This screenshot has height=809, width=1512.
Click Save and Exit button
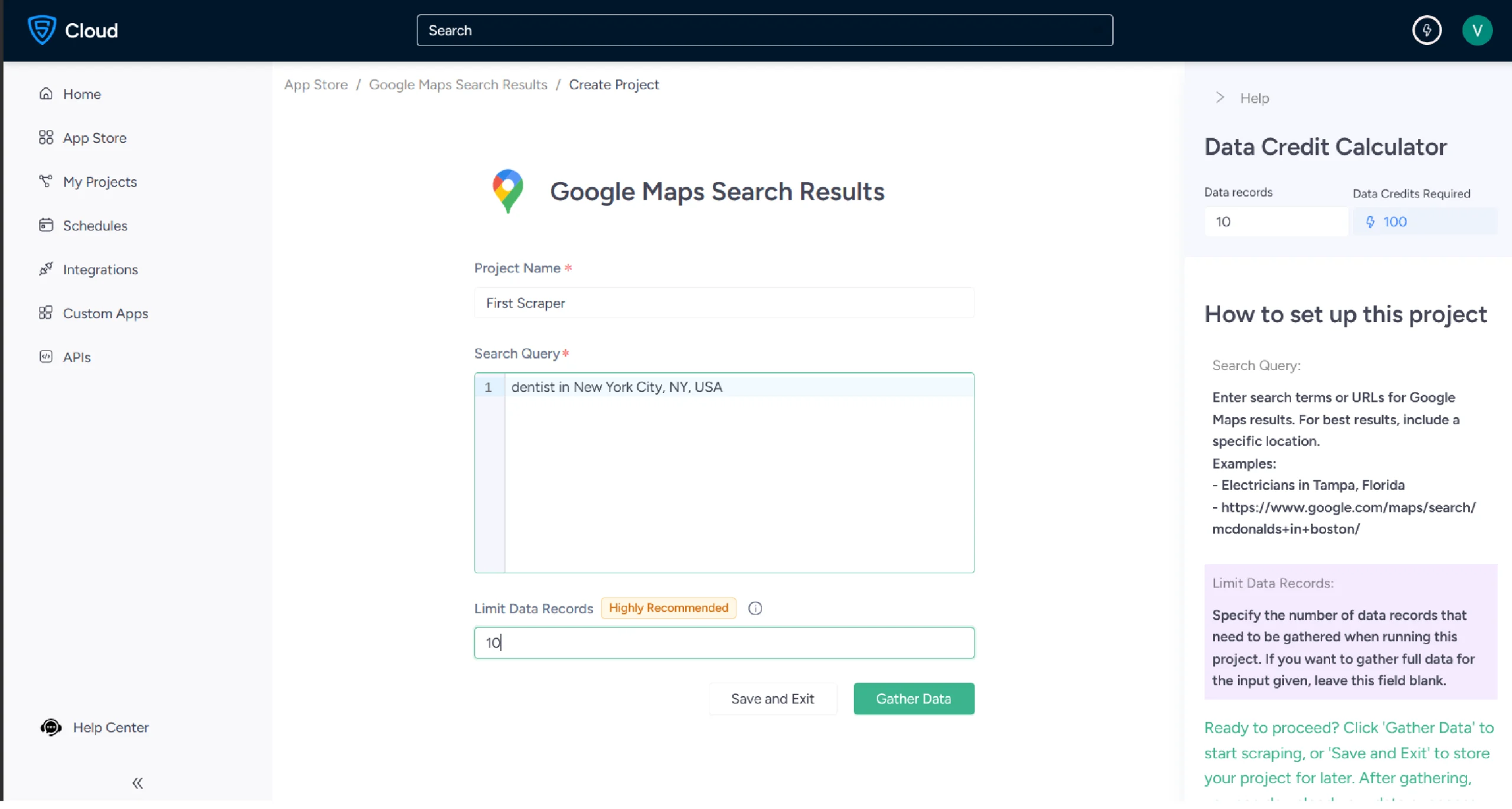tap(773, 698)
